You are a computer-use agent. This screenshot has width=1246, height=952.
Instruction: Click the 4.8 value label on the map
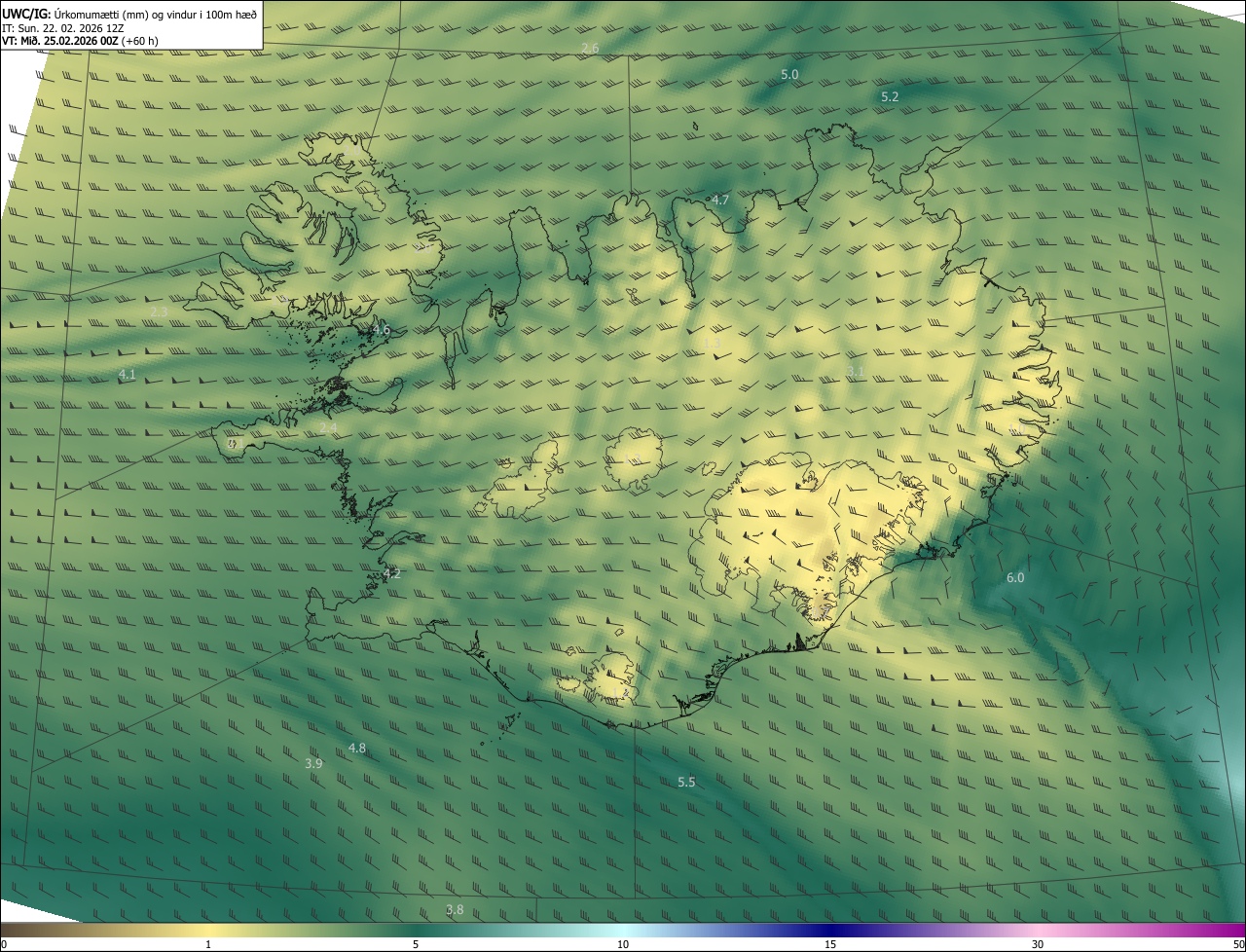coord(357,748)
